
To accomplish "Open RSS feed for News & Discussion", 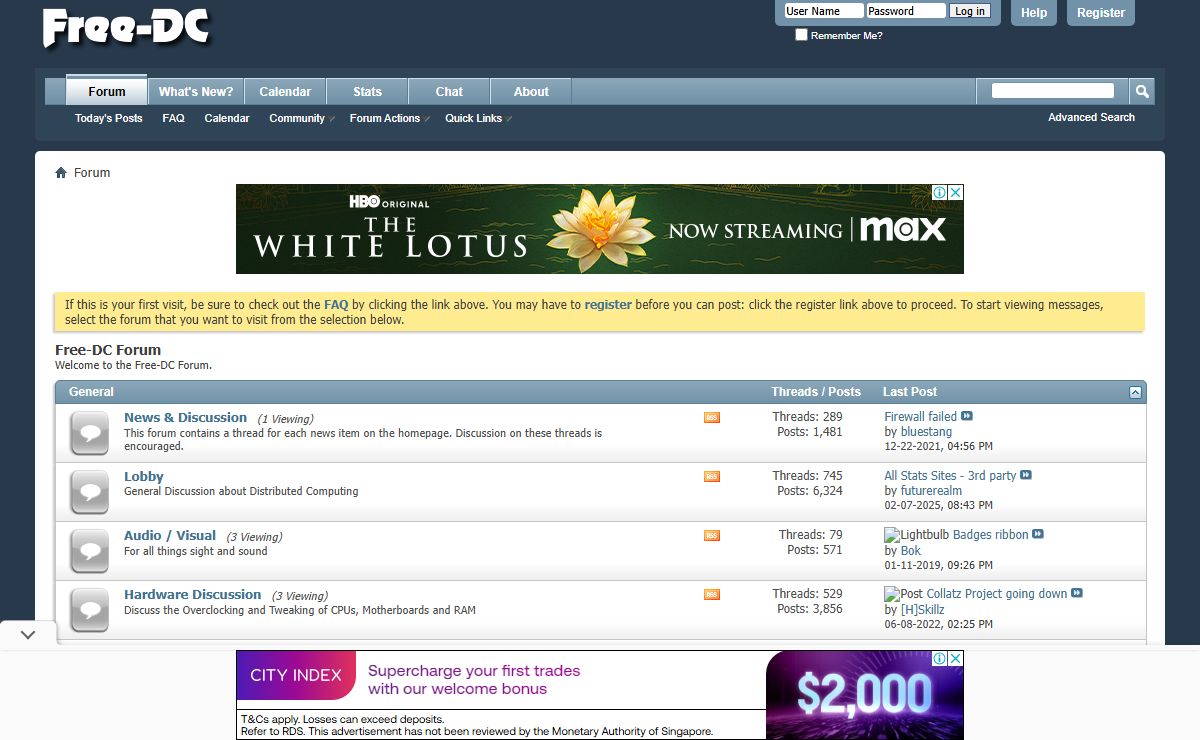I will pos(712,418).
